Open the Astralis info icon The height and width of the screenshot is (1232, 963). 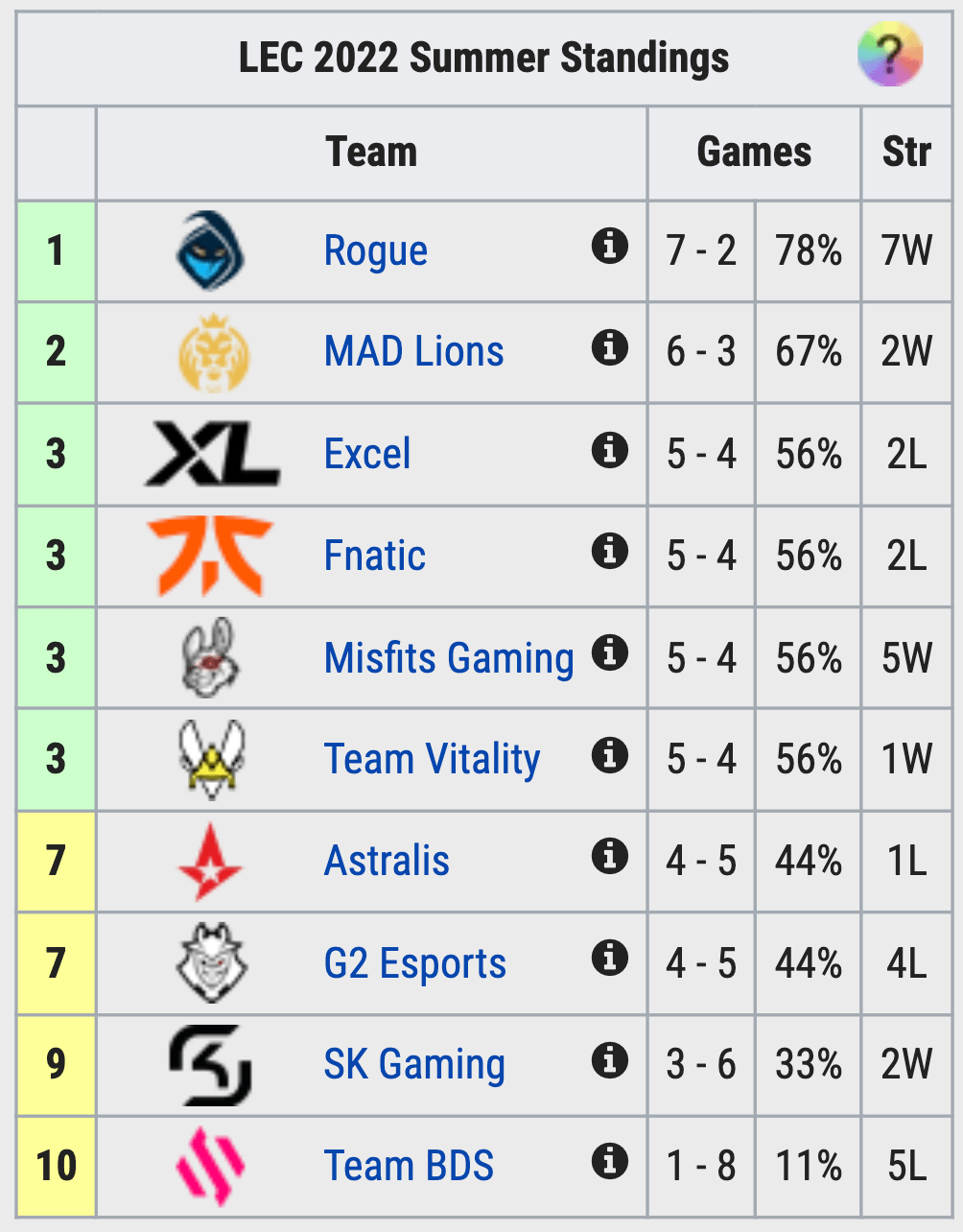(x=609, y=856)
